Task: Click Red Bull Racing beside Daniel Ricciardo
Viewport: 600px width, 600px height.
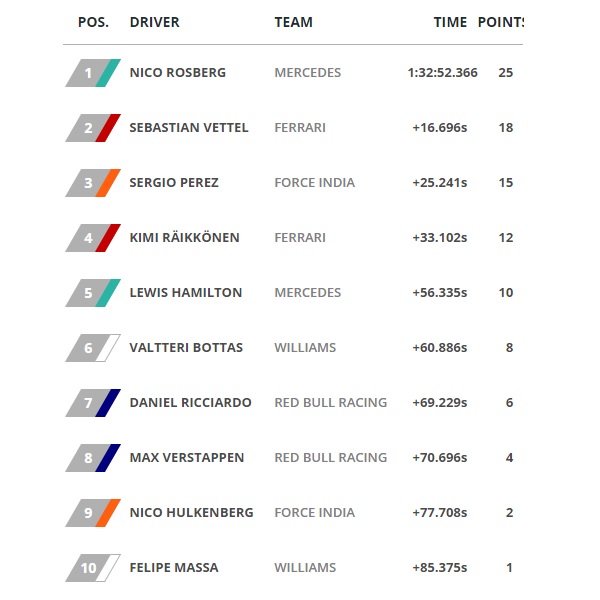Action: [331, 403]
